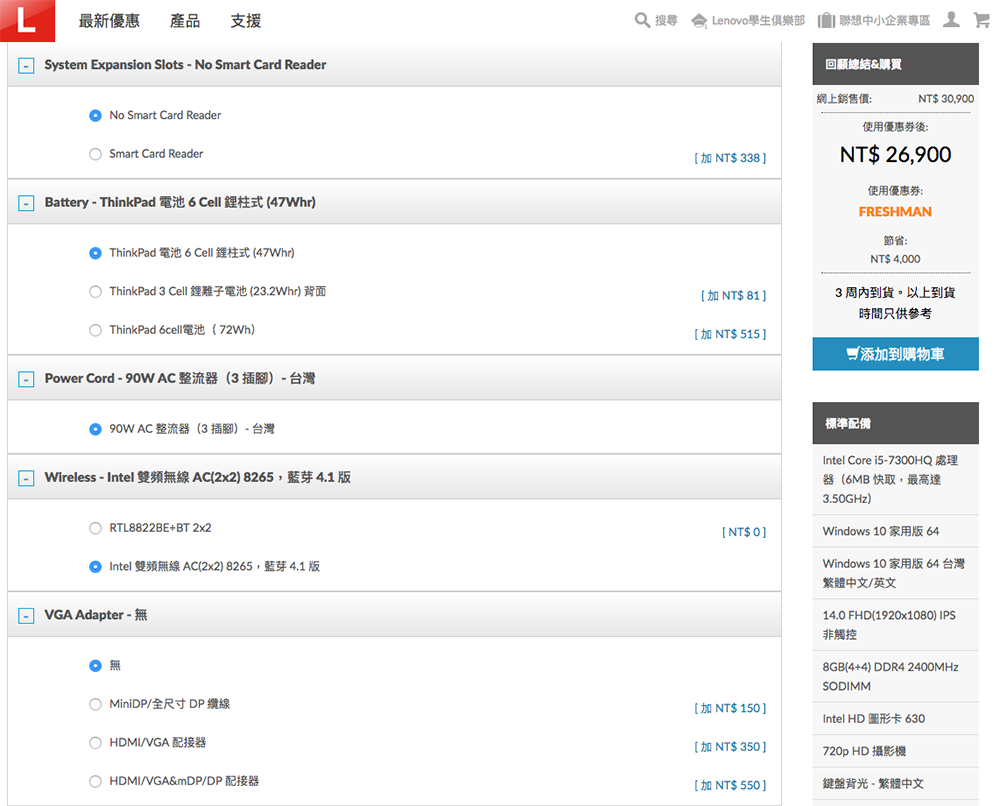Select the Smart Card Reader option
The height and width of the screenshot is (806, 1000).
(96, 154)
